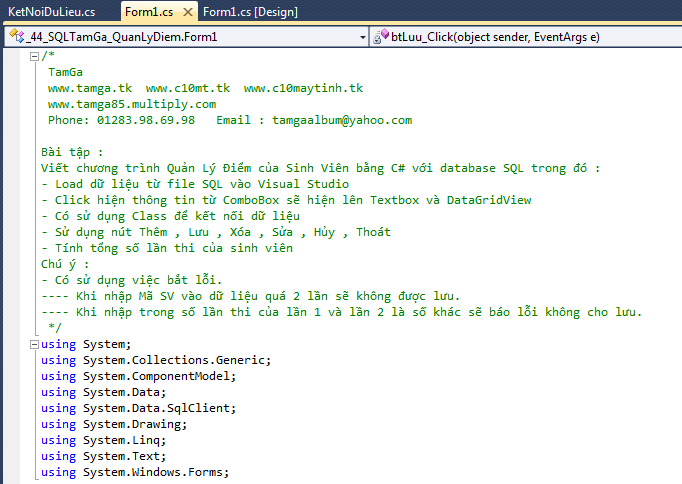Click the closing '*/' comment marker
682x484 pixels.
coord(55,327)
